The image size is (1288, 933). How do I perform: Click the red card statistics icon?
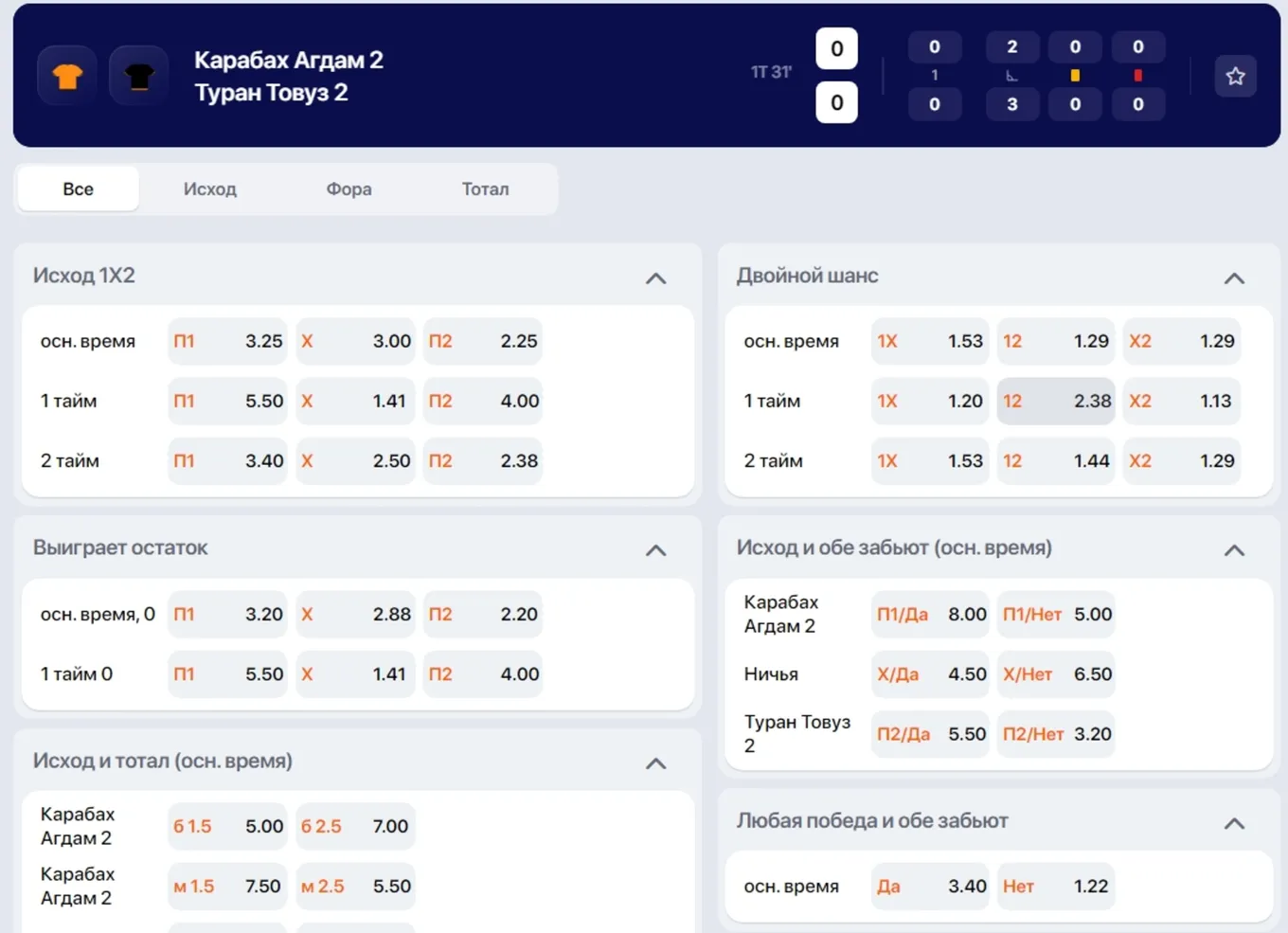click(1137, 76)
